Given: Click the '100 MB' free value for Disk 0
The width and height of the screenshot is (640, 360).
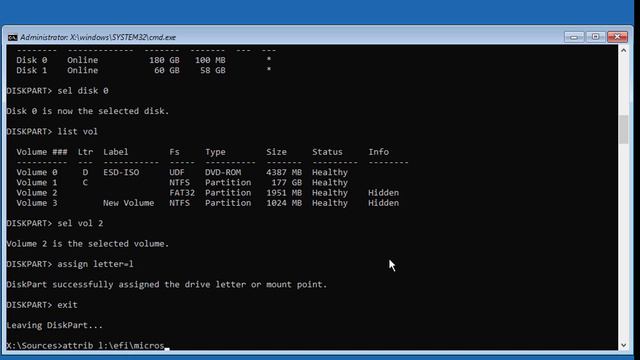Looking at the screenshot, I should tap(210, 60).
